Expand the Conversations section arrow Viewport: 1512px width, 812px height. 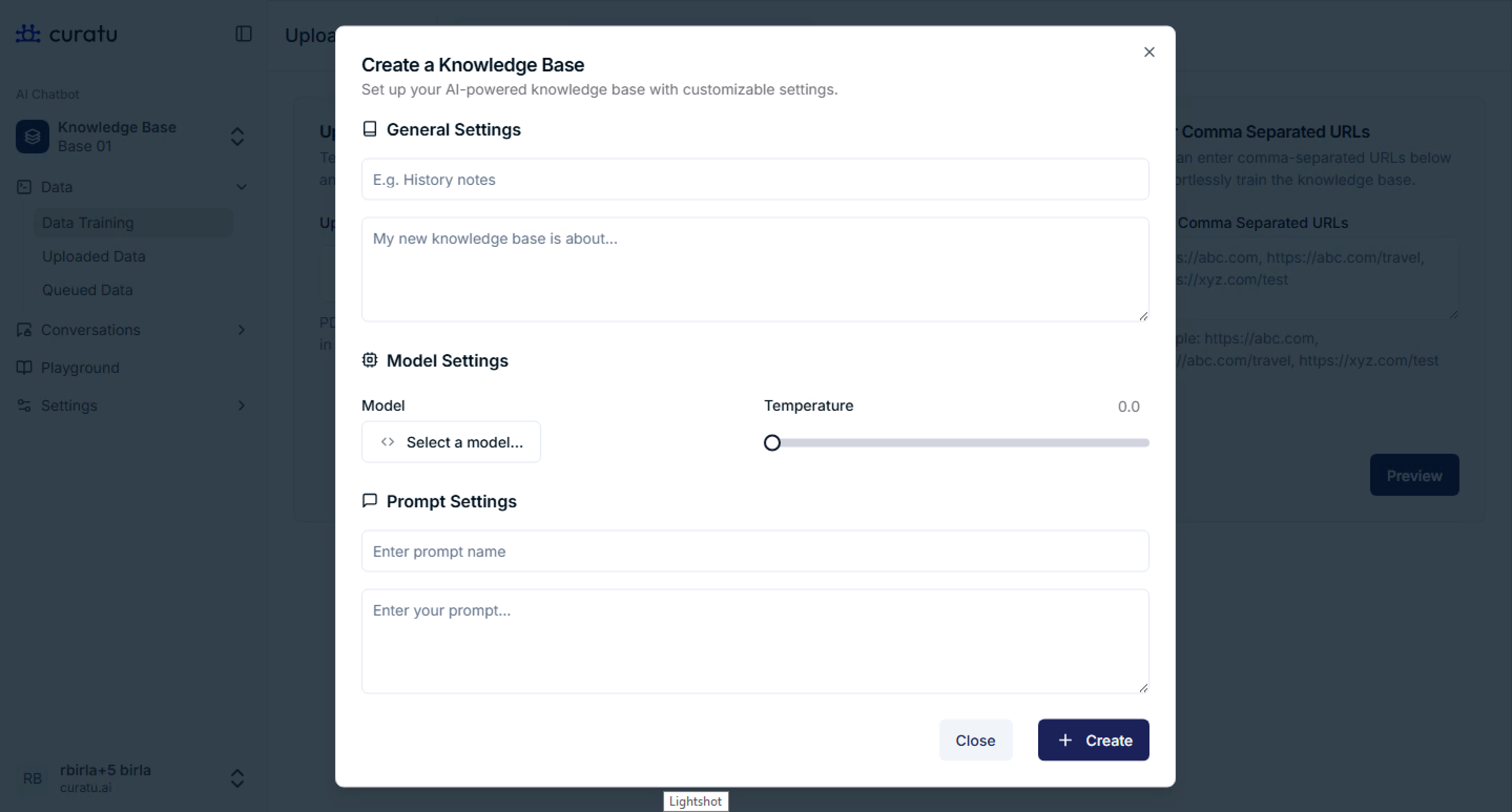(x=241, y=330)
